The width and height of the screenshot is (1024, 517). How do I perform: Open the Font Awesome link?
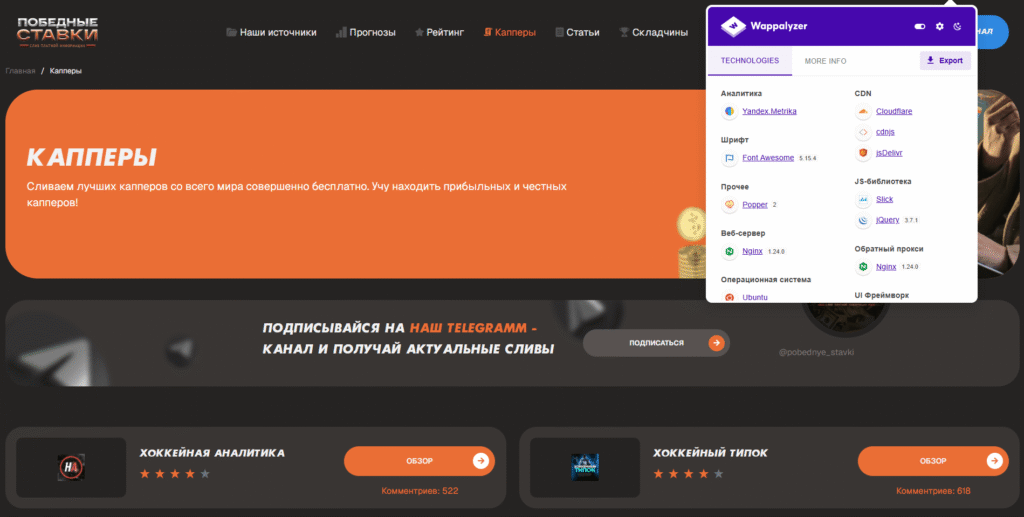tap(768, 158)
